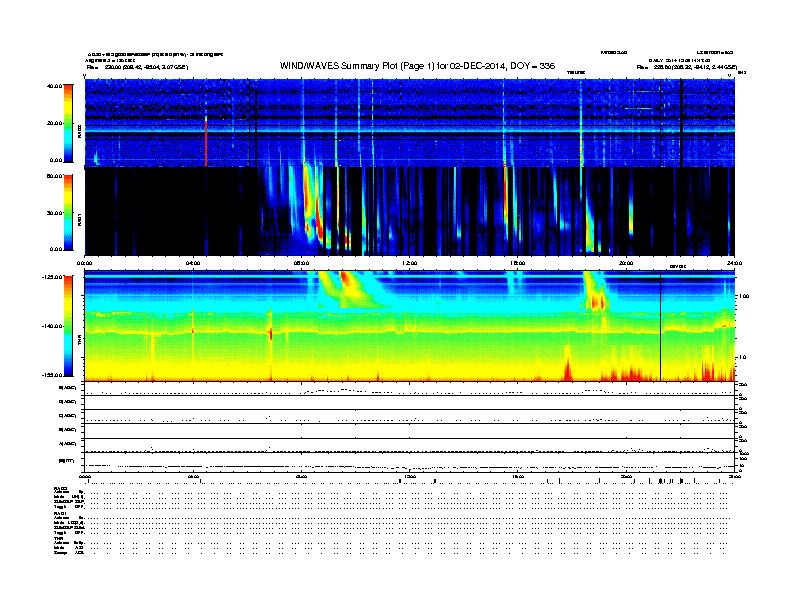Click the RAD2 status block heading at bottom
This screenshot has width=792, height=612.
pyautogui.click(x=61, y=489)
